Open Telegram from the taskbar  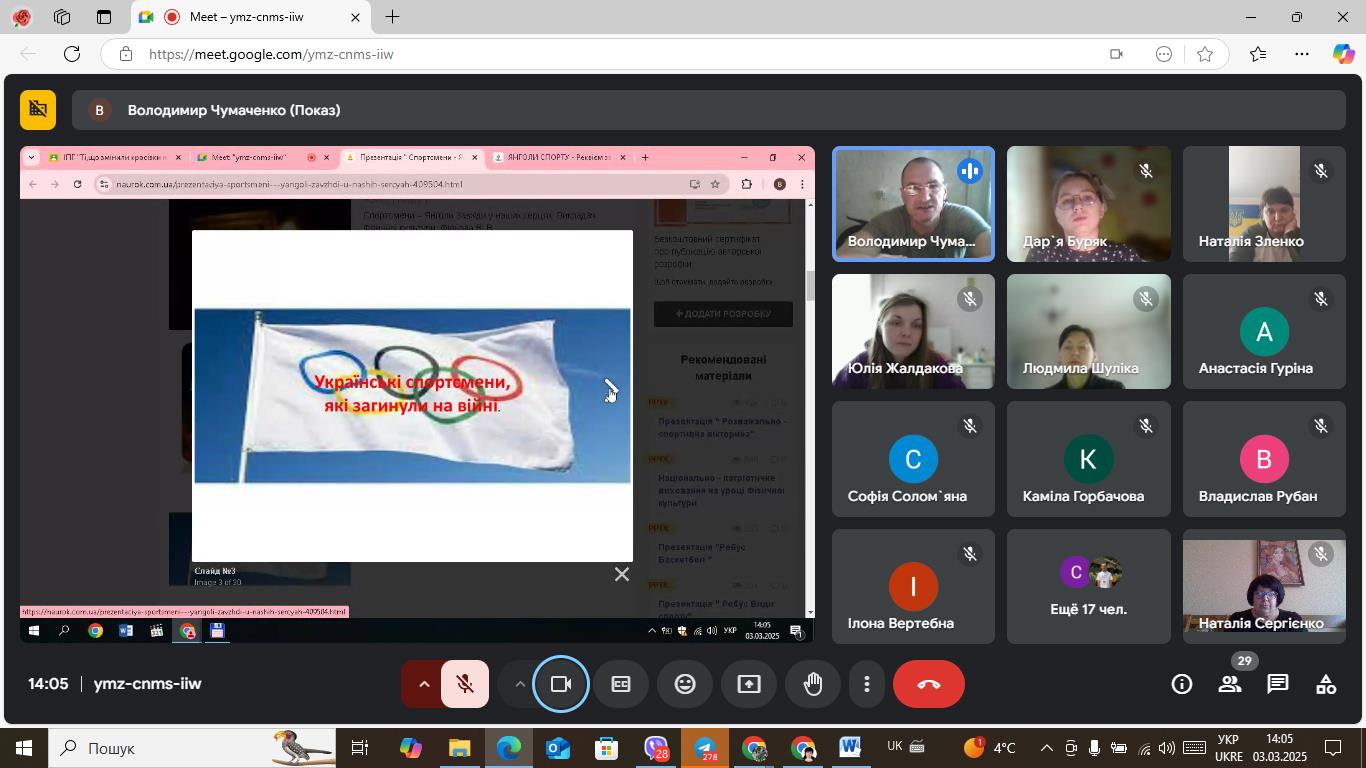click(x=705, y=748)
